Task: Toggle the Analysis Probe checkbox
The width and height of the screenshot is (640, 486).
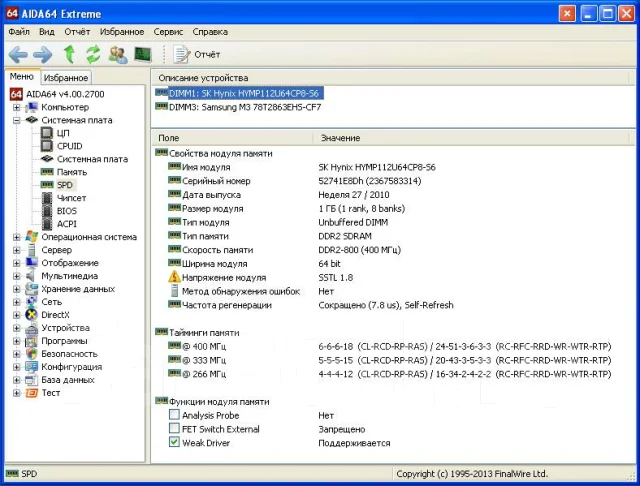Action: [x=174, y=415]
